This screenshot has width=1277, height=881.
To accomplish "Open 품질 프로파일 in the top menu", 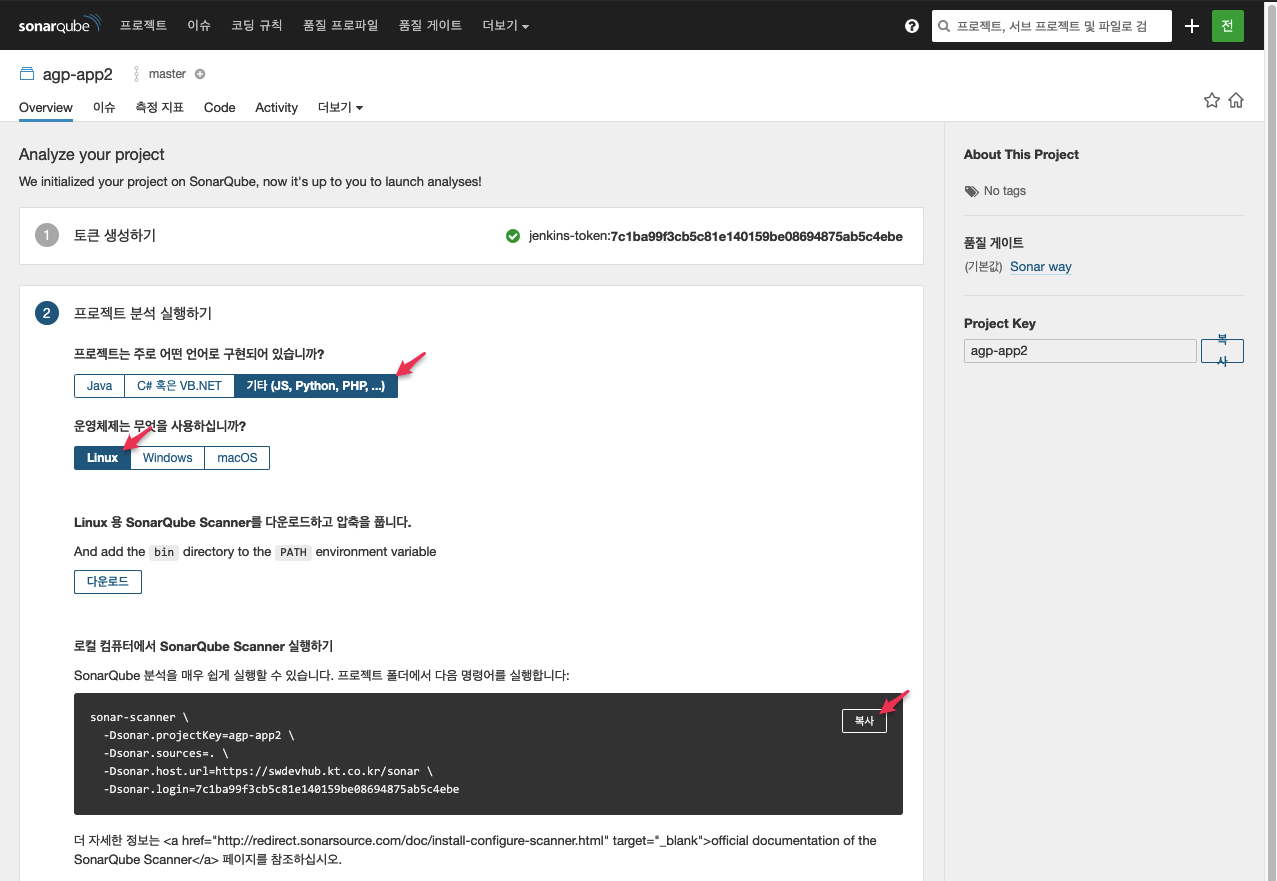I will tap(340, 25).
